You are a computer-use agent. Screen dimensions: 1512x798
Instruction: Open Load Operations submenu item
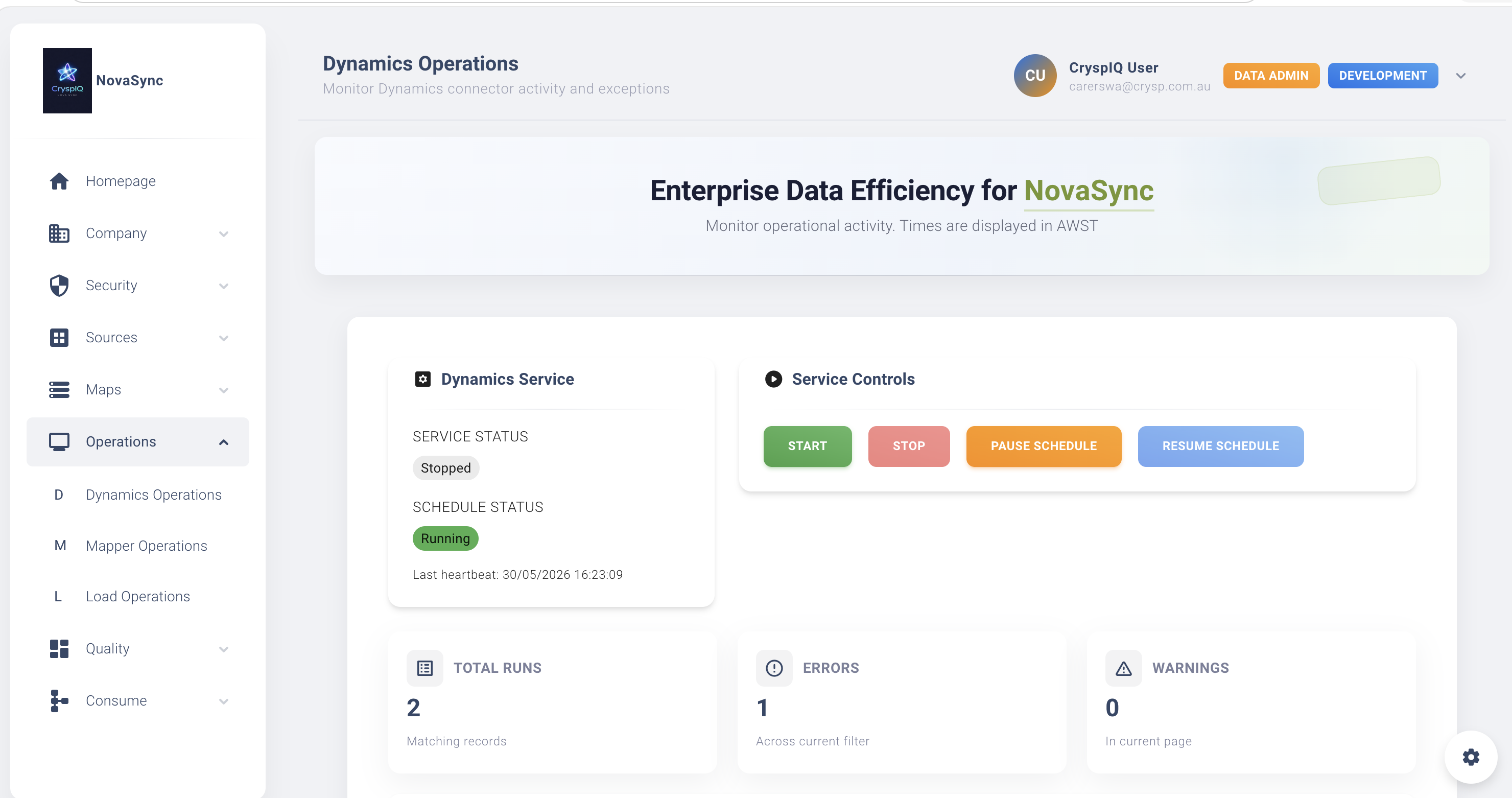[x=138, y=597]
